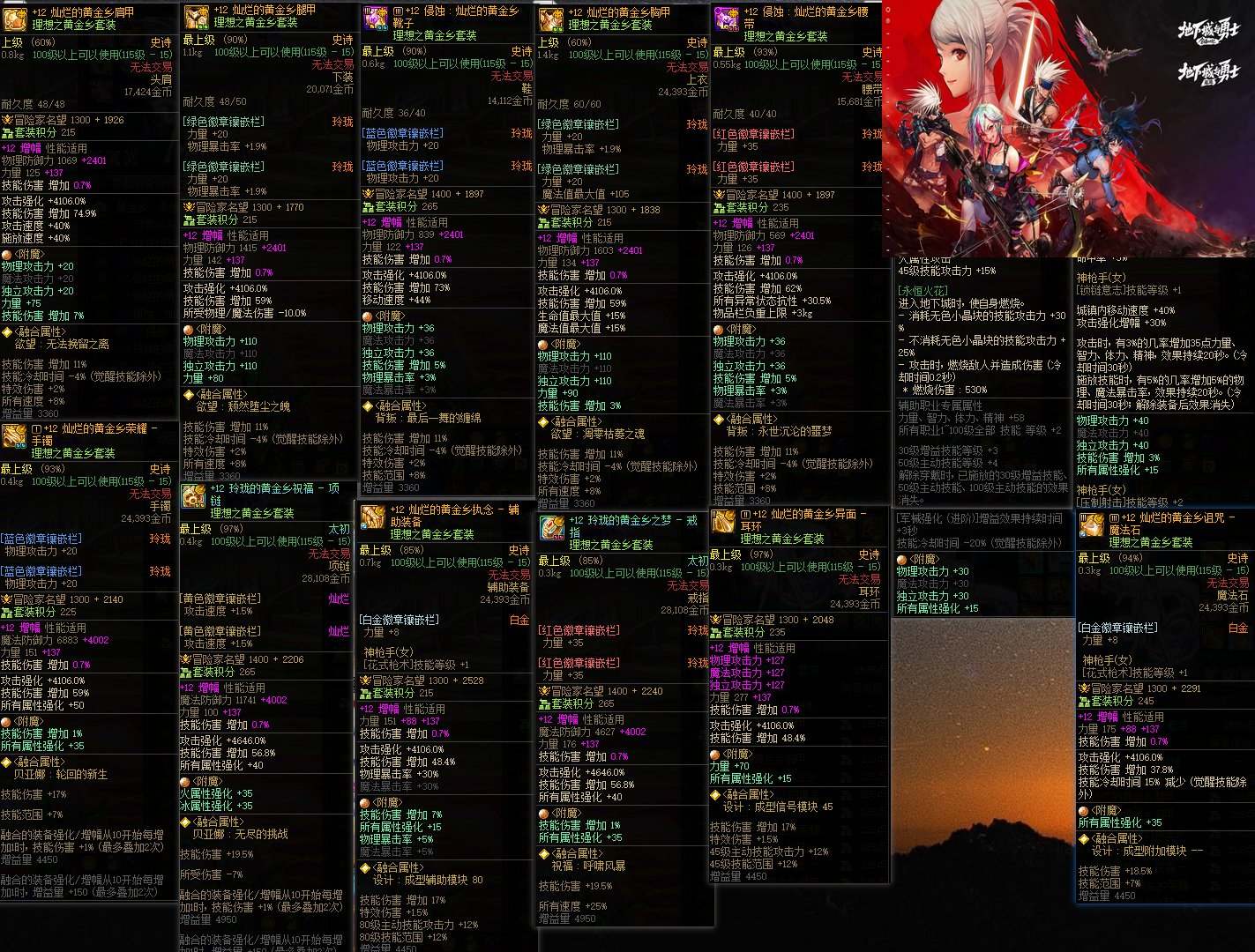Select the price text "20,071金币"

[330, 89]
